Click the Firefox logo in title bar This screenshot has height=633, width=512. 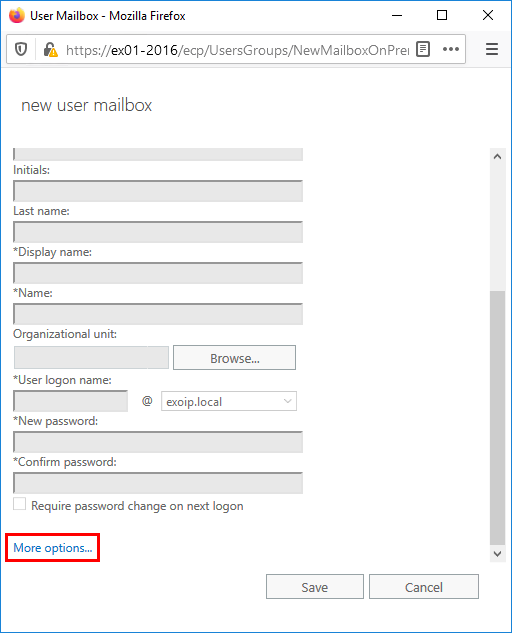click(x=17, y=16)
